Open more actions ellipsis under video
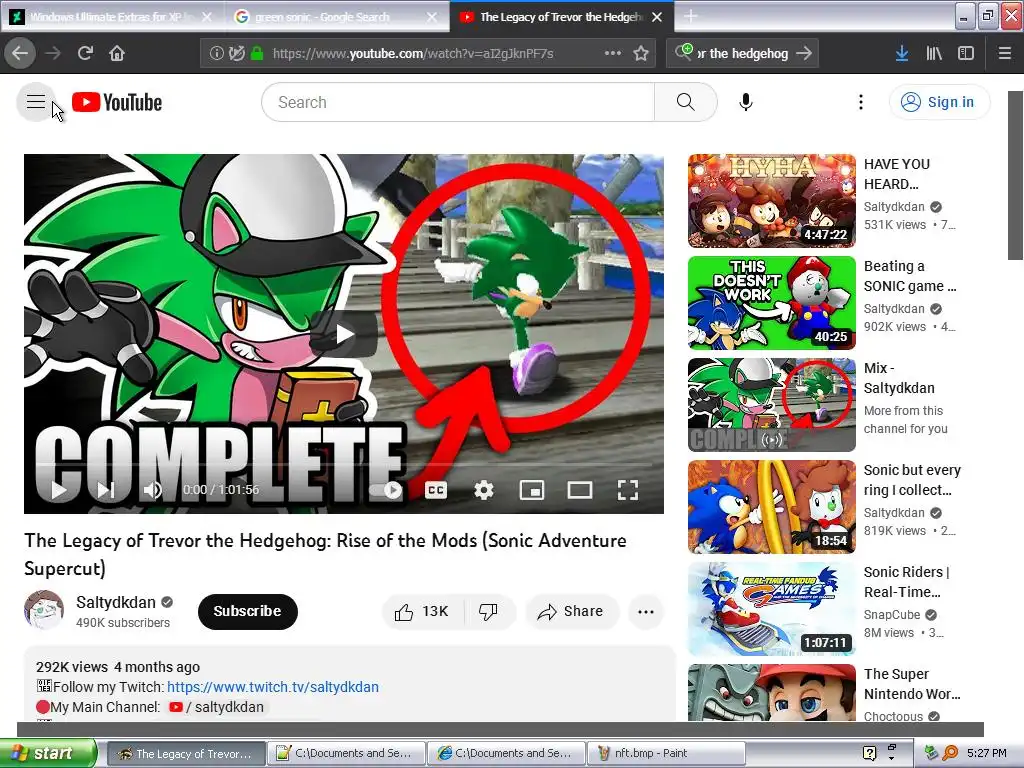The width and height of the screenshot is (1024, 768). click(x=646, y=611)
